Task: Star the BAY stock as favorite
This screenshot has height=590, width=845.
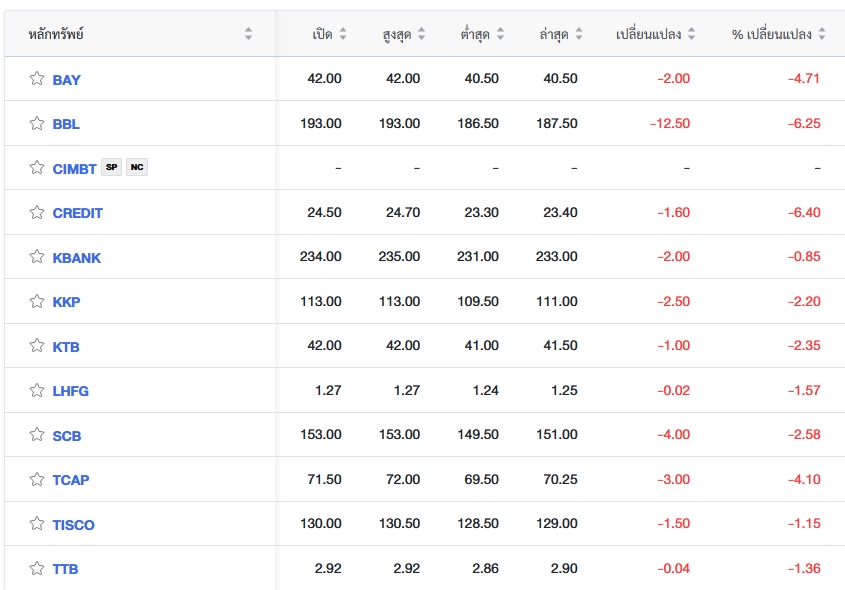Action: [37, 79]
